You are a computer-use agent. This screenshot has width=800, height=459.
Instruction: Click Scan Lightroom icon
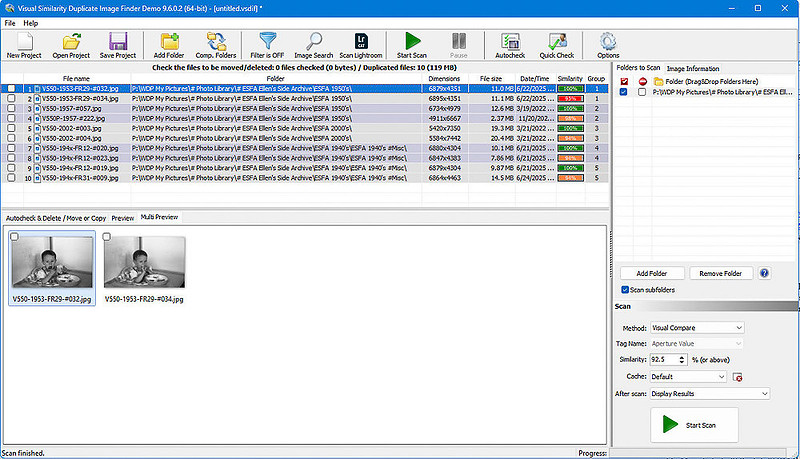click(x=361, y=42)
